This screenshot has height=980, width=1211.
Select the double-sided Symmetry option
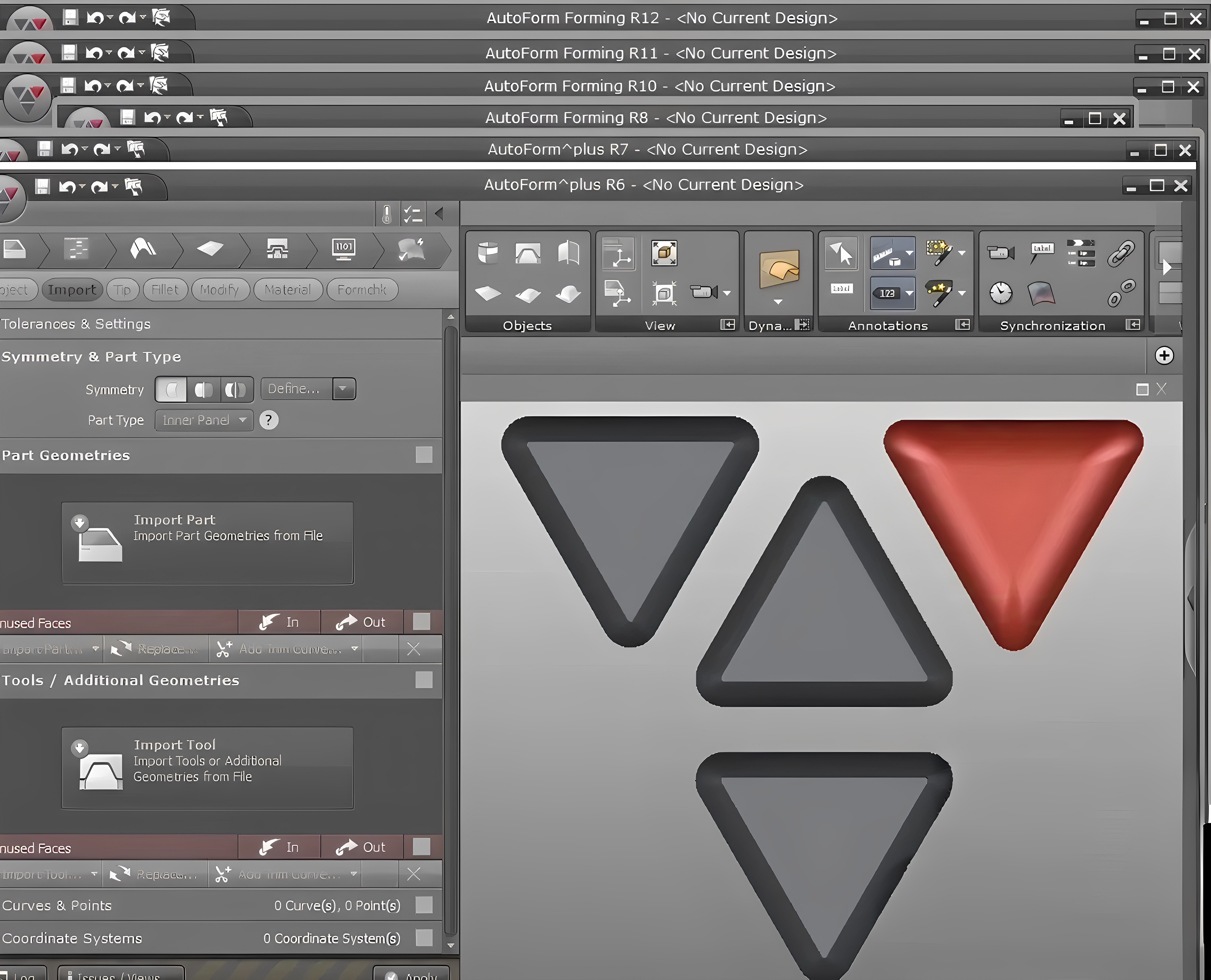236,389
